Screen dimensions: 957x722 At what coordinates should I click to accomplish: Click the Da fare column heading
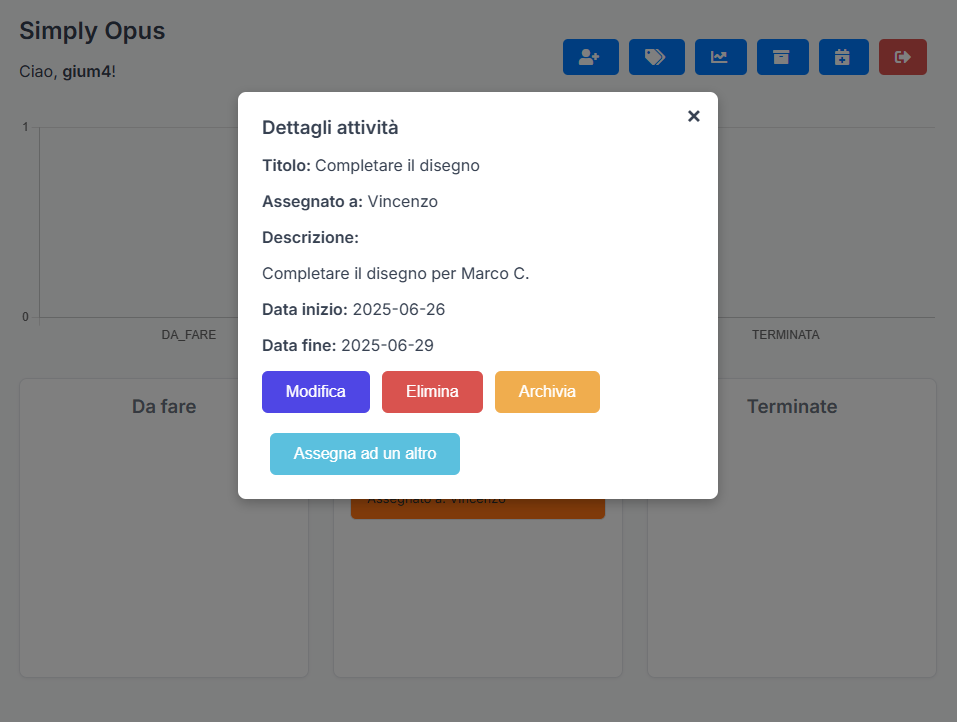[164, 406]
